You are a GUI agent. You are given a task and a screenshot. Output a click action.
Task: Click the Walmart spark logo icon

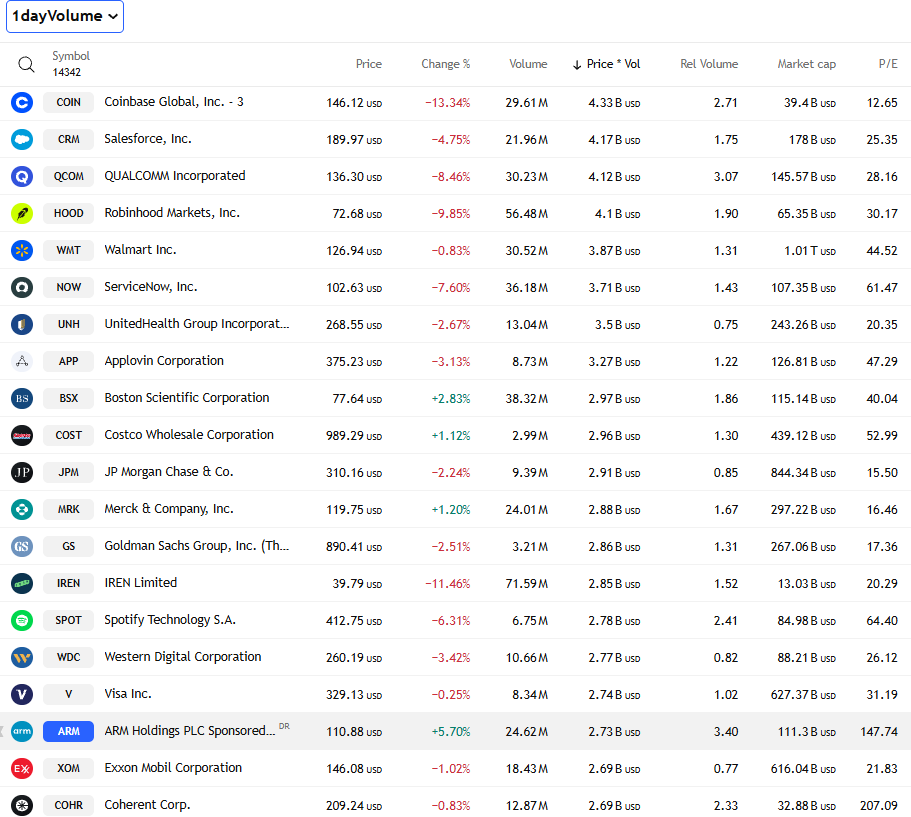[22, 250]
